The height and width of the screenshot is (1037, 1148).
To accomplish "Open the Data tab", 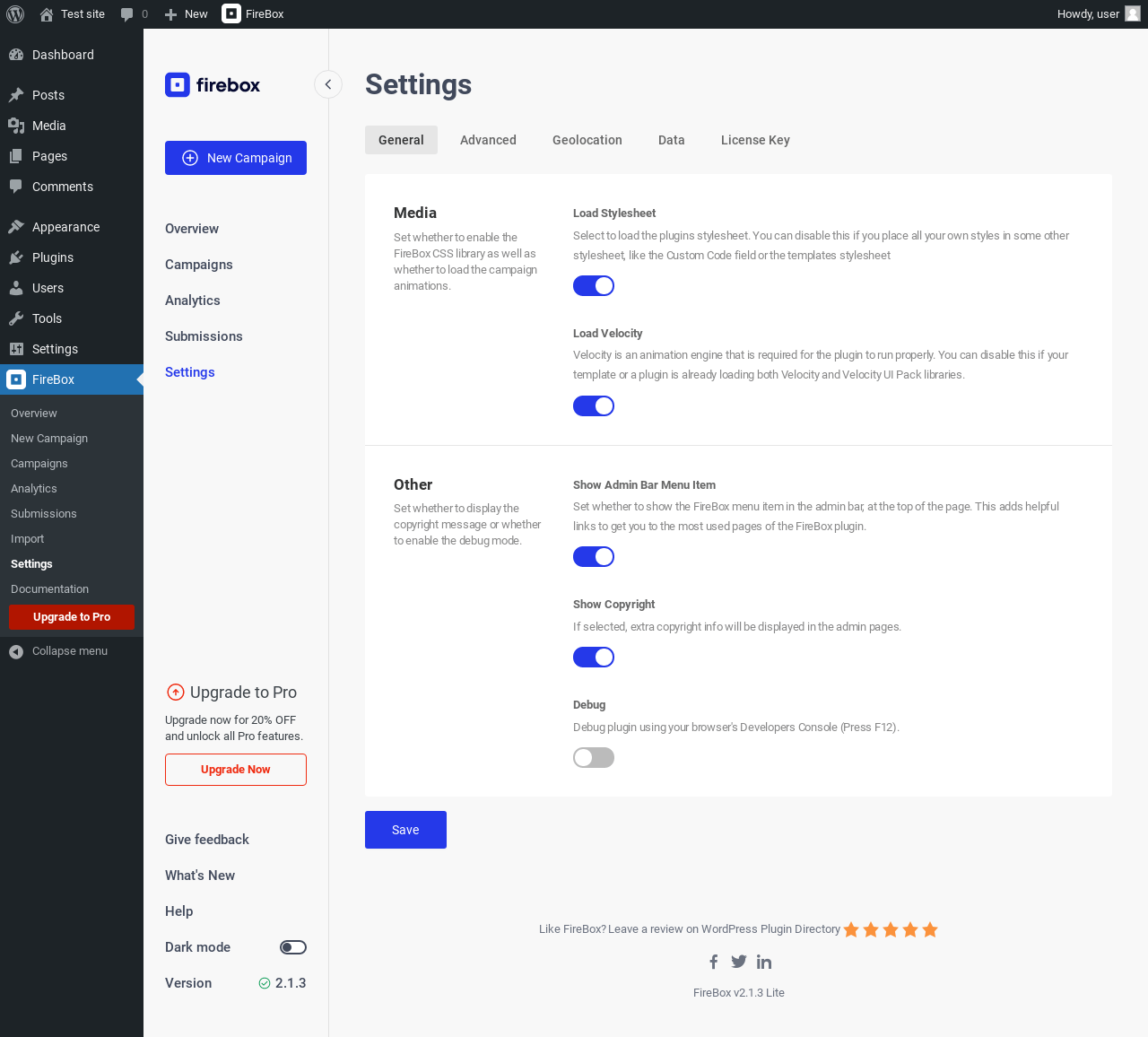I will point(672,140).
